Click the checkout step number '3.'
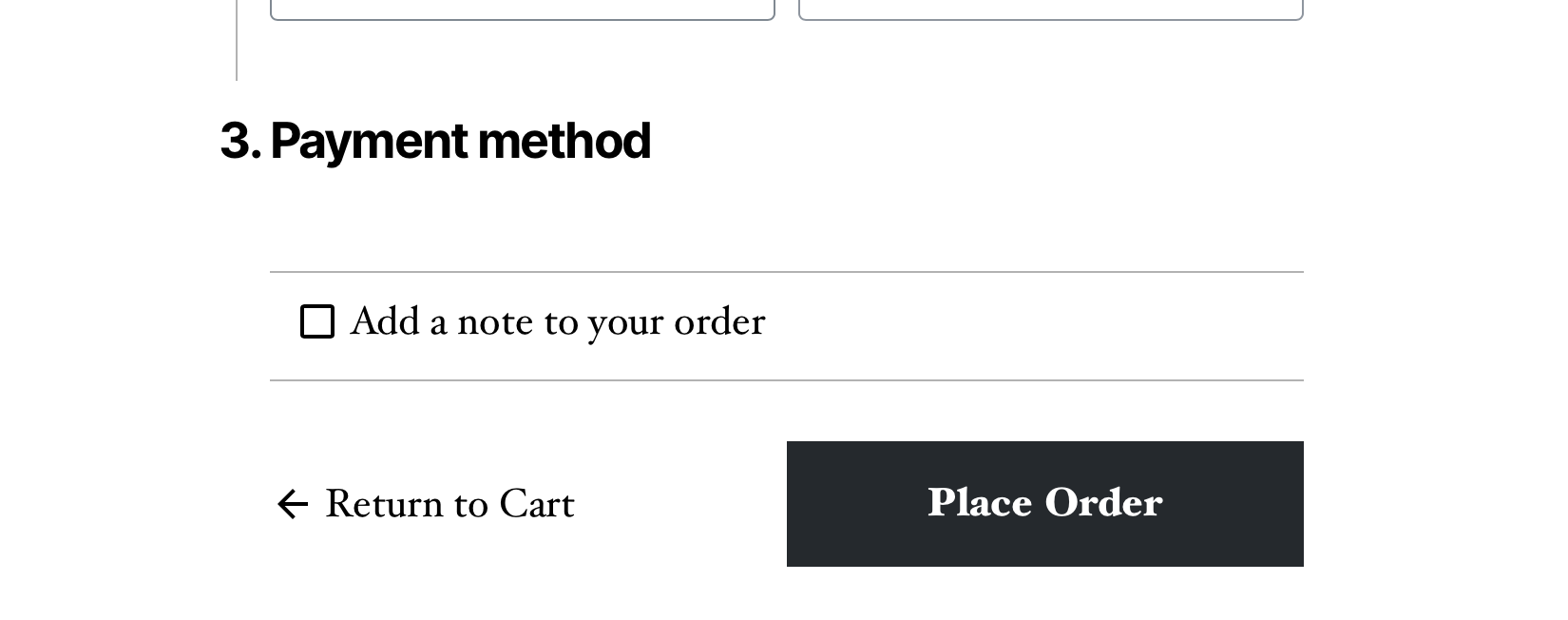1568x620 pixels. [x=240, y=141]
